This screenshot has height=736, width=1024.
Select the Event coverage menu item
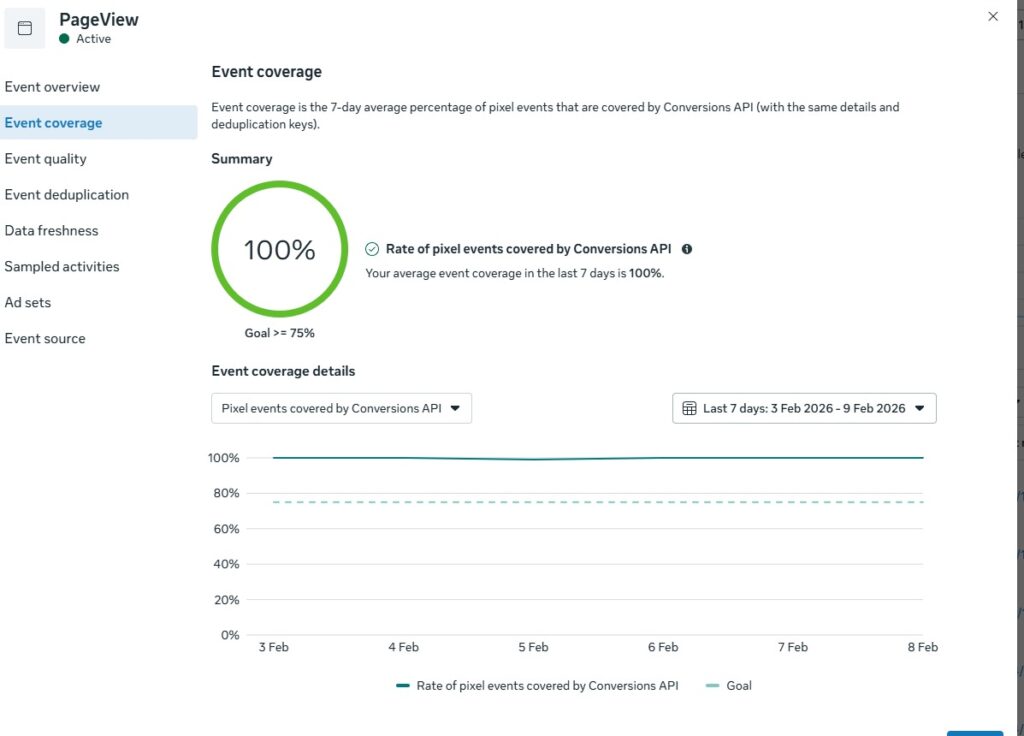pos(54,123)
